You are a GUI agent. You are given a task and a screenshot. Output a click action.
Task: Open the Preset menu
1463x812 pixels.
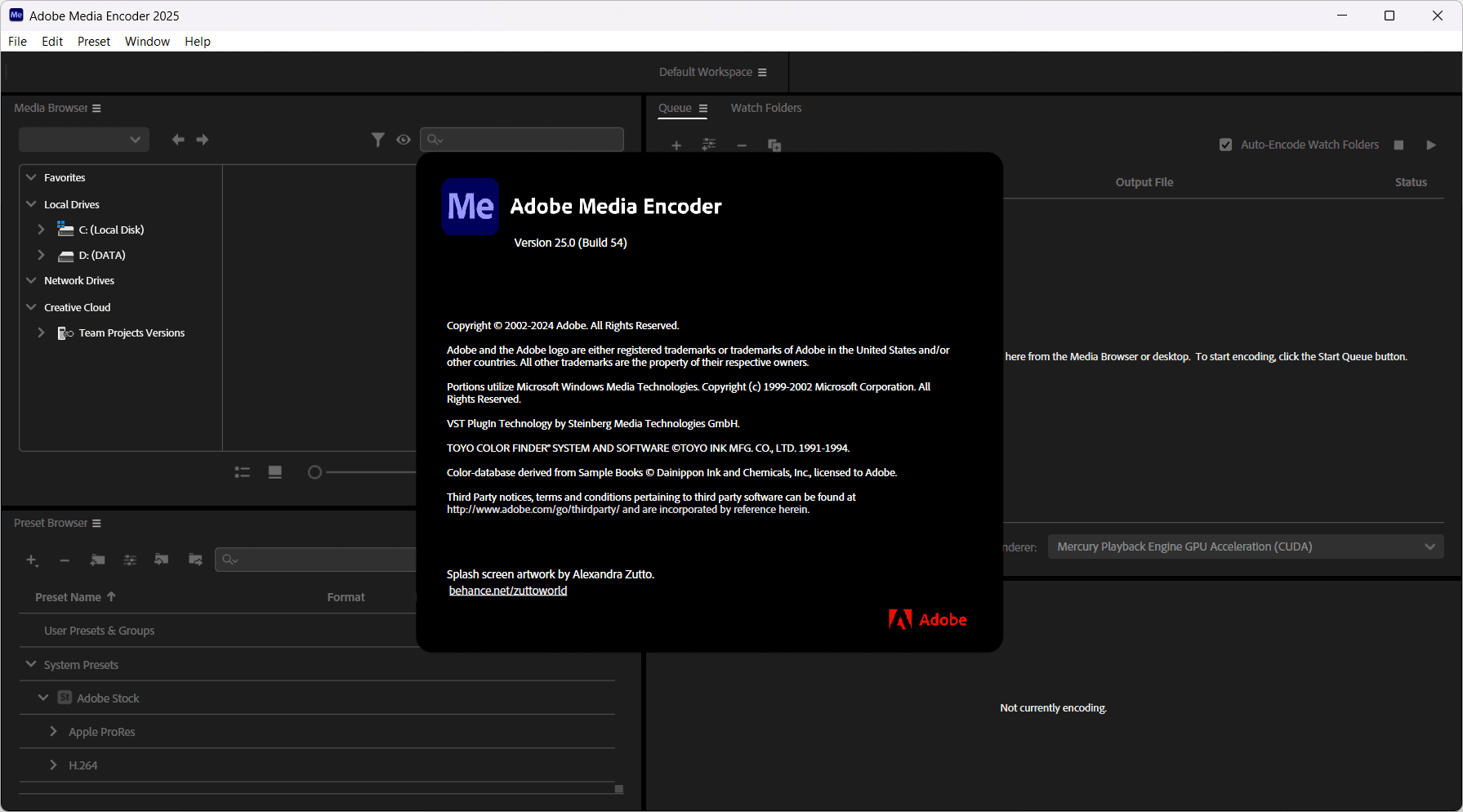(x=94, y=42)
